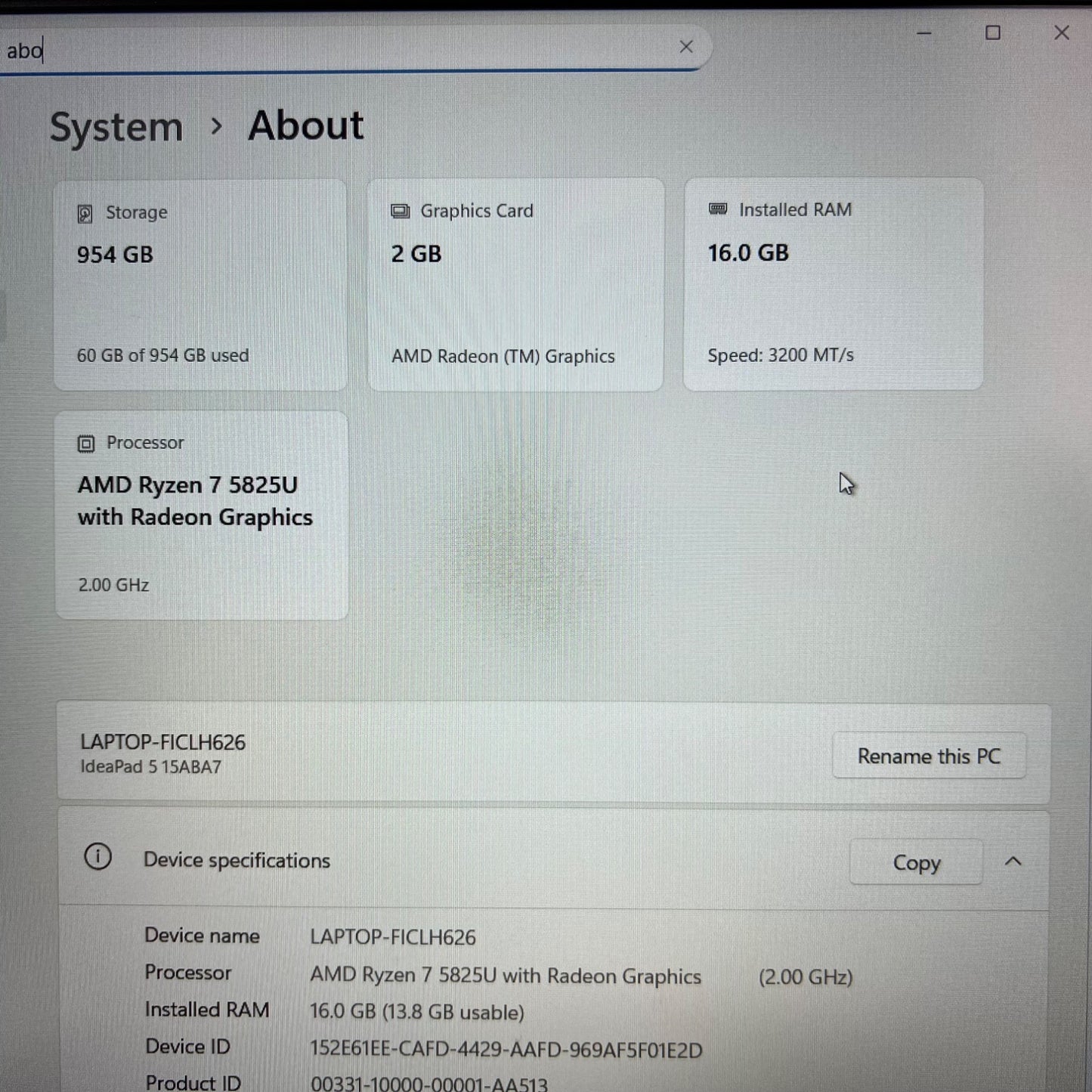Select the '(2.00 GHz)' specification value
This screenshot has height=1092, width=1092.
pyautogui.click(x=806, y=977)
